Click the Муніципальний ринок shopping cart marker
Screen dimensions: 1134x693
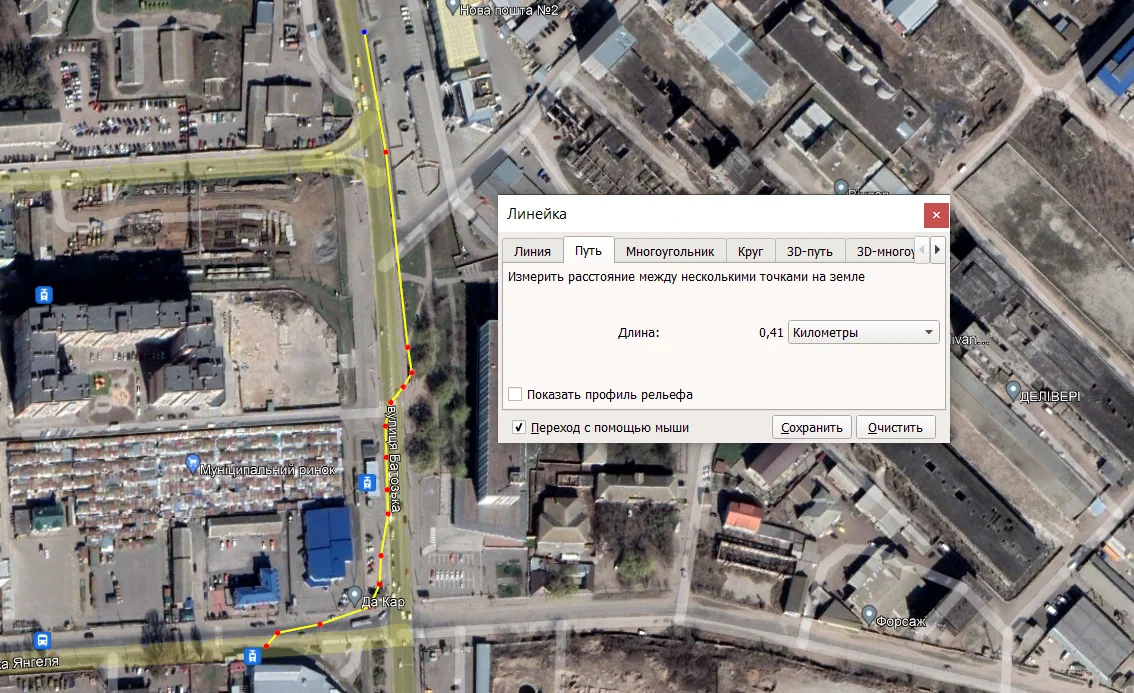point(193,463)
